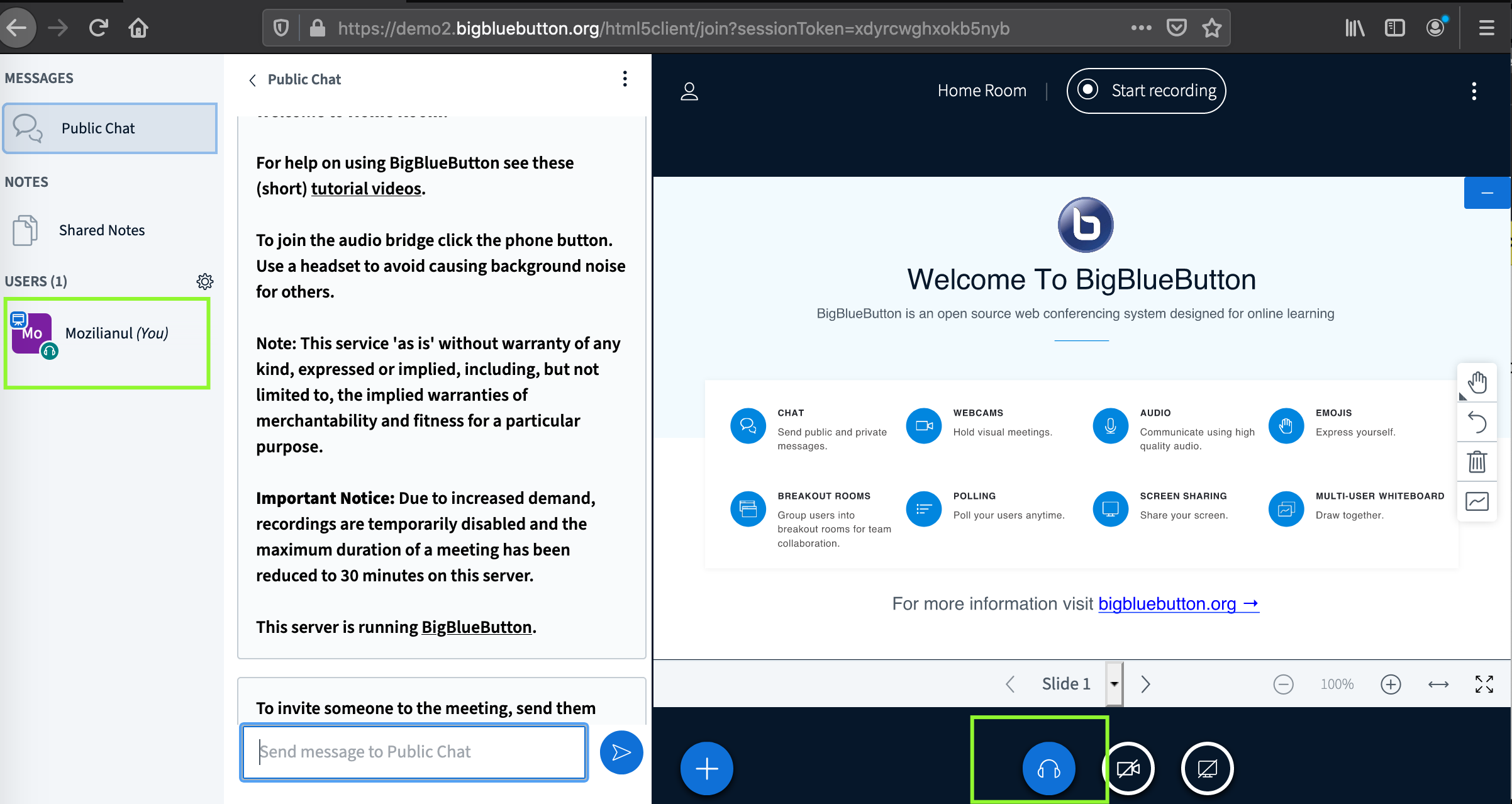Click the site security padlock icon

(318, 28)
